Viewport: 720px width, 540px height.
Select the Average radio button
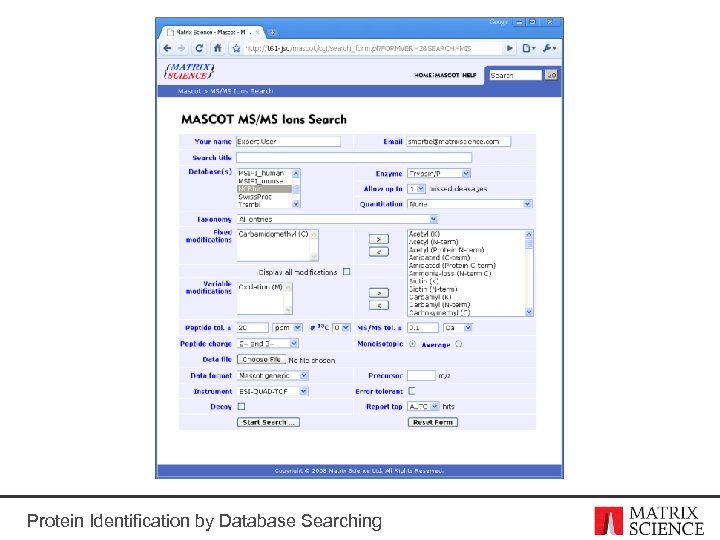click(x=459, y=344)
